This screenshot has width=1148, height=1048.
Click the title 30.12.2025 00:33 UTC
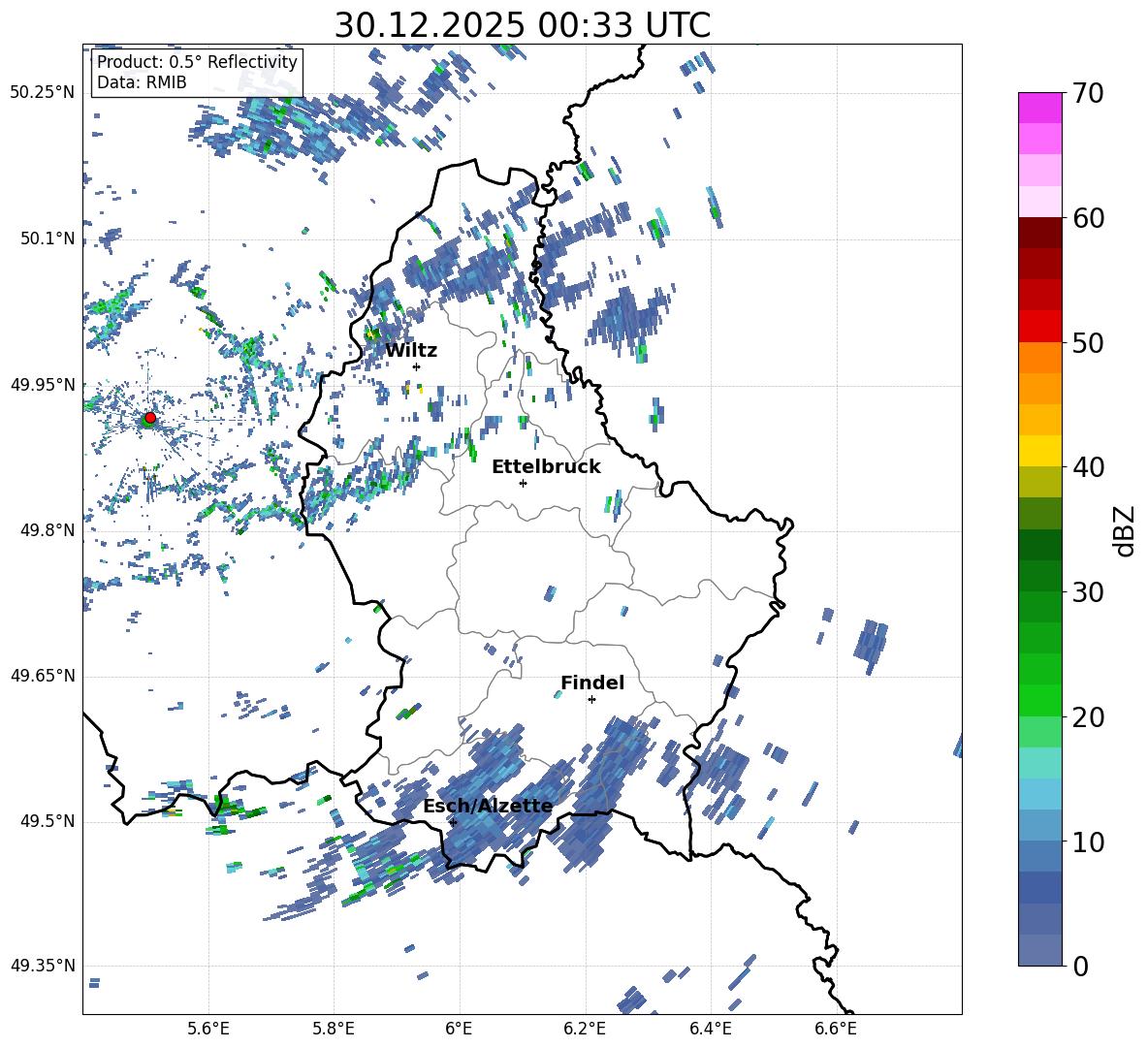click(x=522, y=25)
